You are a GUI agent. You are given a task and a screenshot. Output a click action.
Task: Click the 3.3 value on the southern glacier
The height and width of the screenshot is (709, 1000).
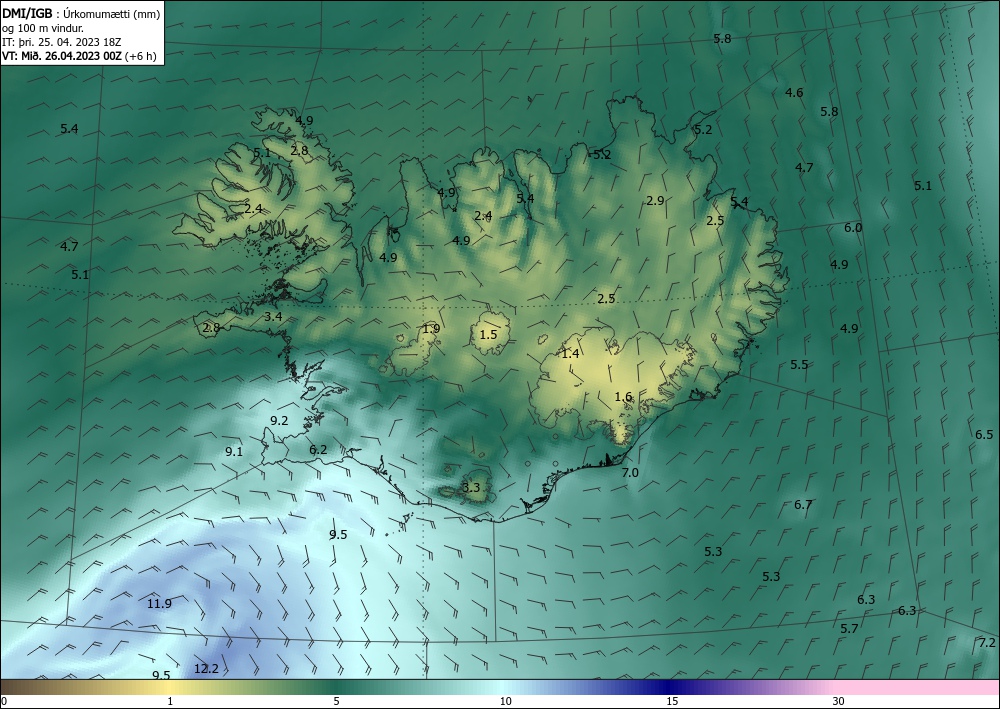pos(471,488)
